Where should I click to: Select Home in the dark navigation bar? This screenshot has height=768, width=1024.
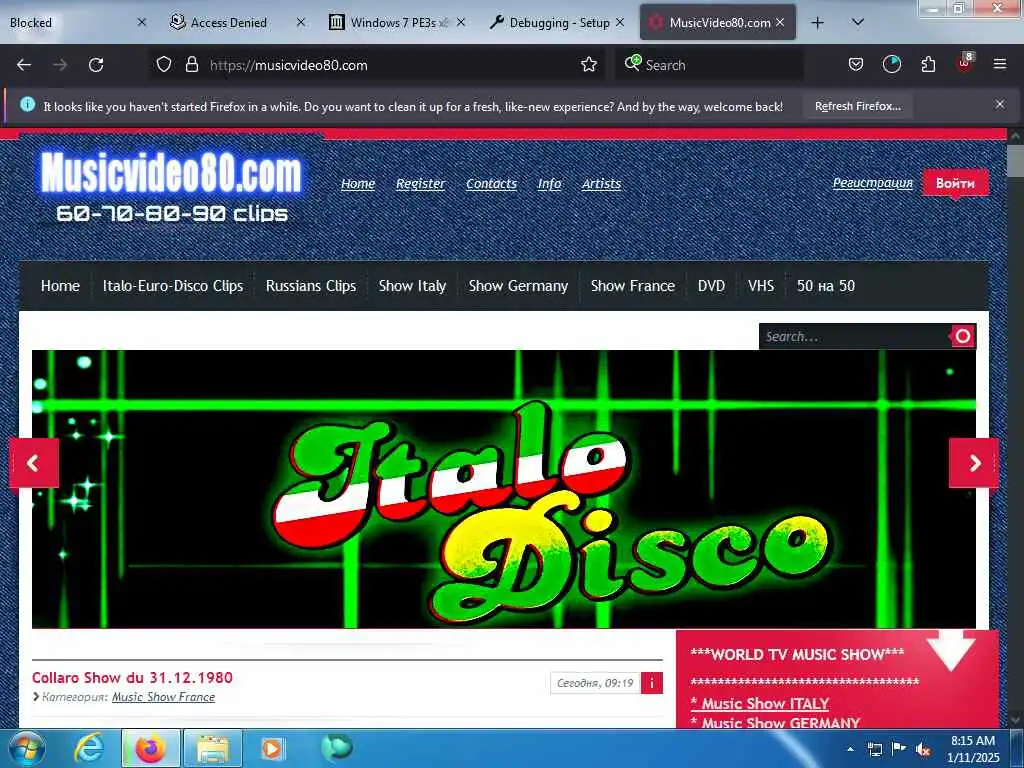(x=60, y=286)
